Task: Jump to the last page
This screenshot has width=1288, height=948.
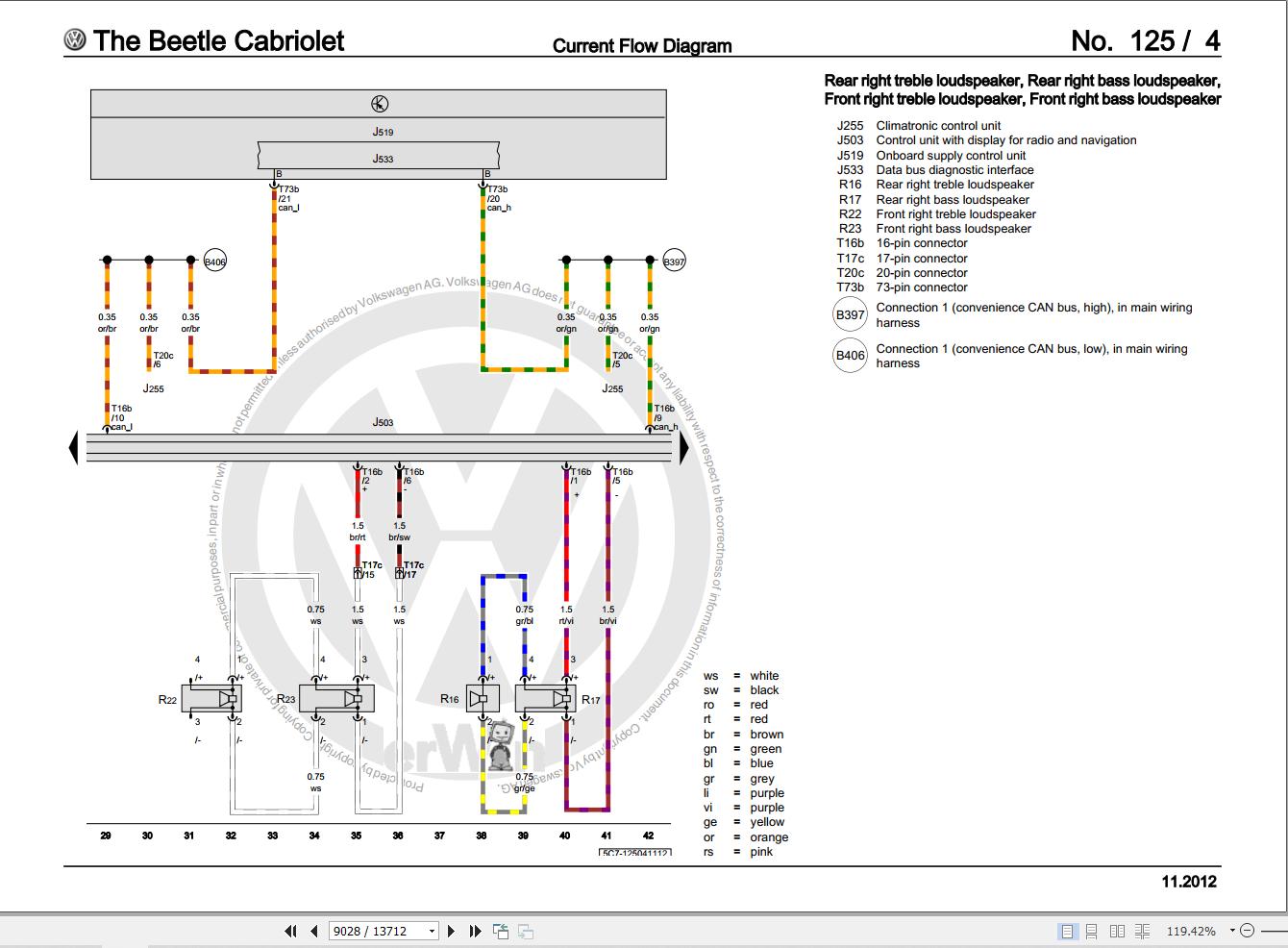Action: coord(475,931)
